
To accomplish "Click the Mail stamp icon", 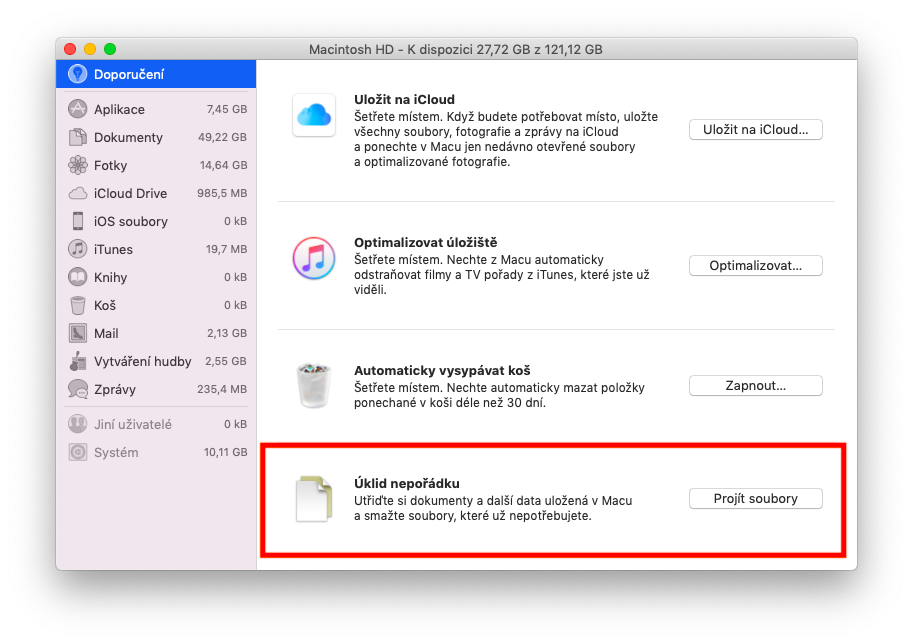I will [x=77, y=333].
